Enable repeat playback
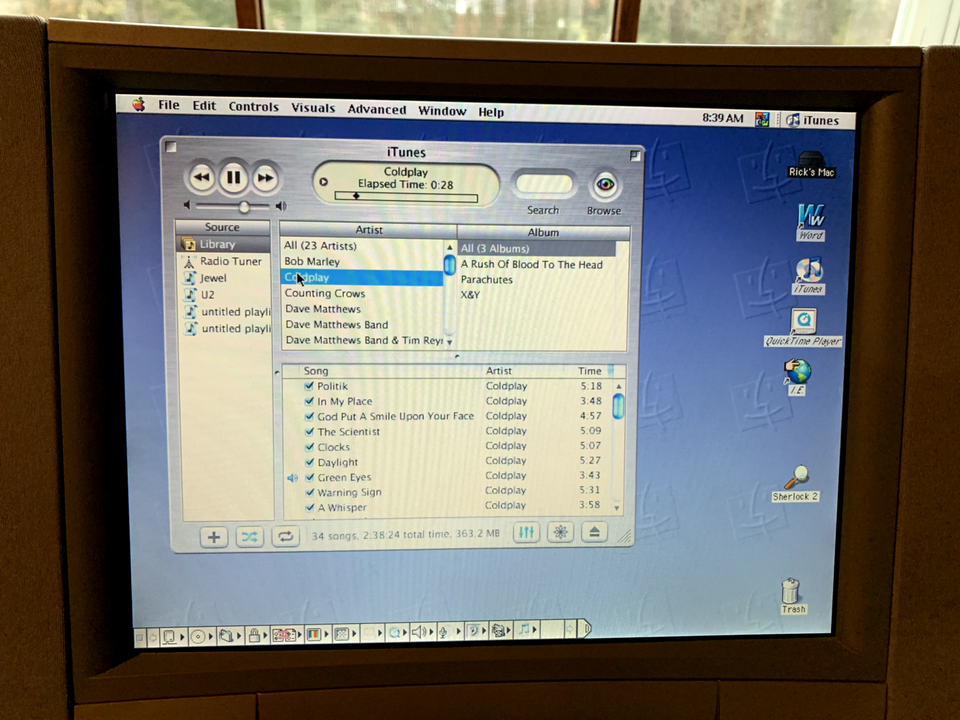The image size is (960, 720). click(x=285, y=537)
